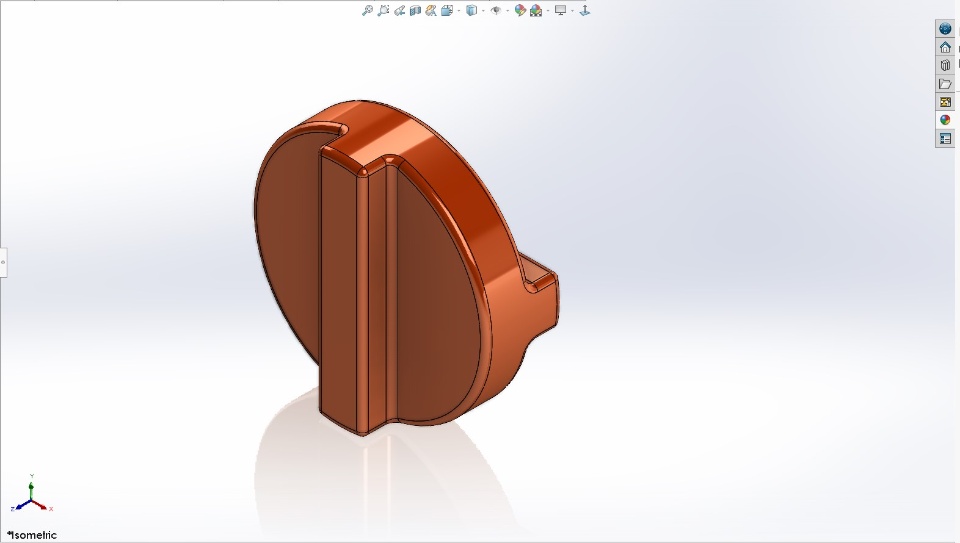
Task: Click the Apply Scene icon
Action: point(536,10)
